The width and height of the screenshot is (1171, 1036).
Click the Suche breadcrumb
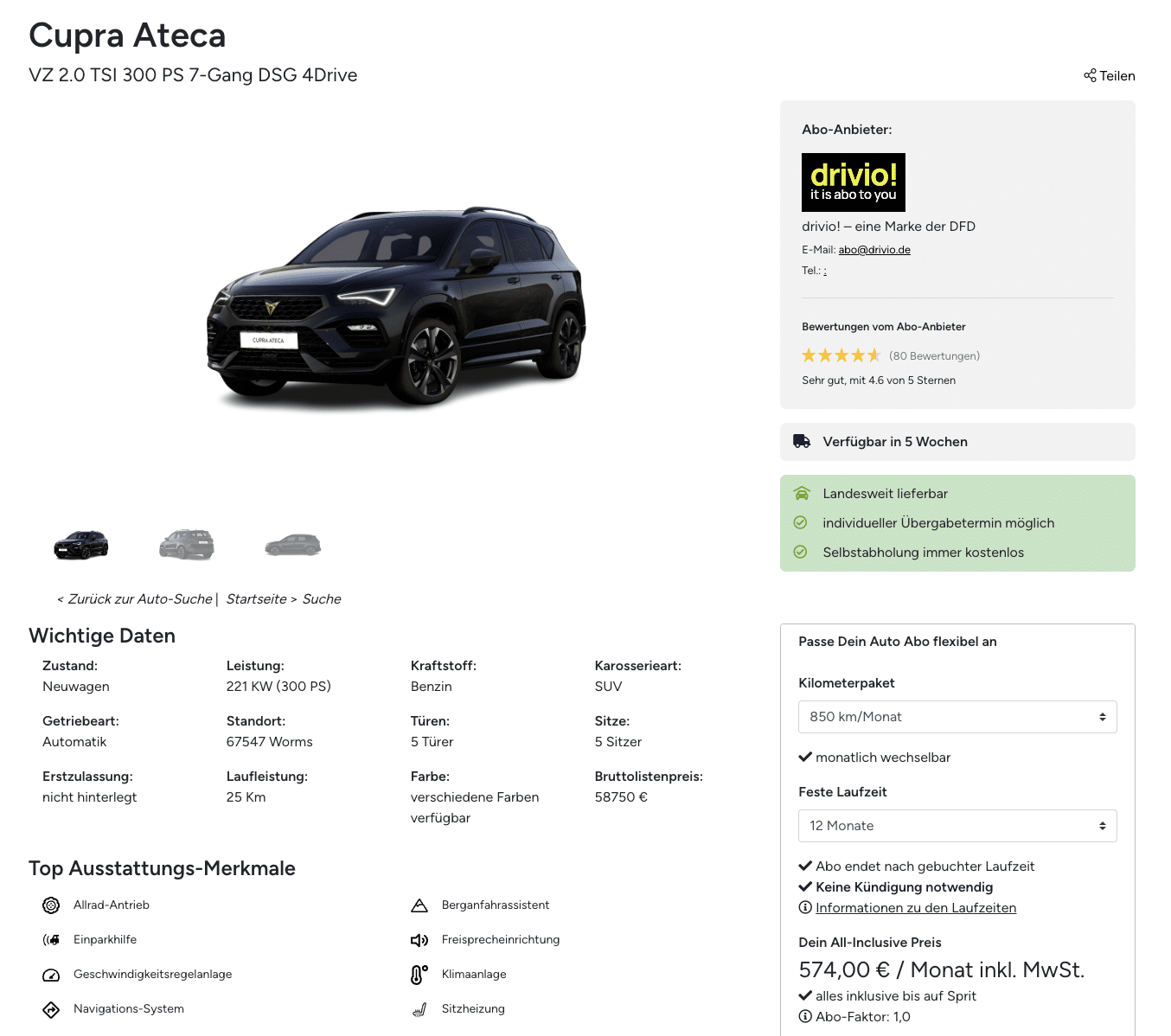pos(322,599)
